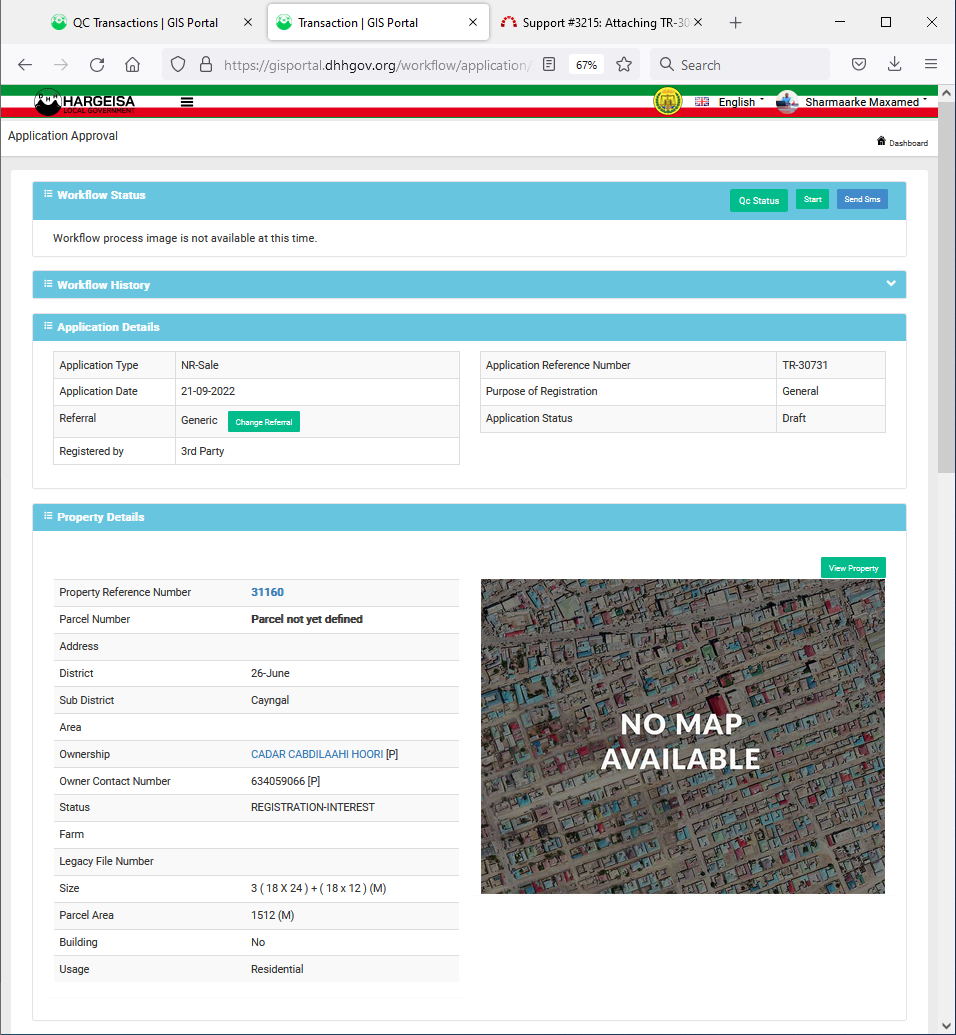Click the Change Referral button
Viewport: 956px width, 1035px height.
pyautogui.click(x=263, y=422)
